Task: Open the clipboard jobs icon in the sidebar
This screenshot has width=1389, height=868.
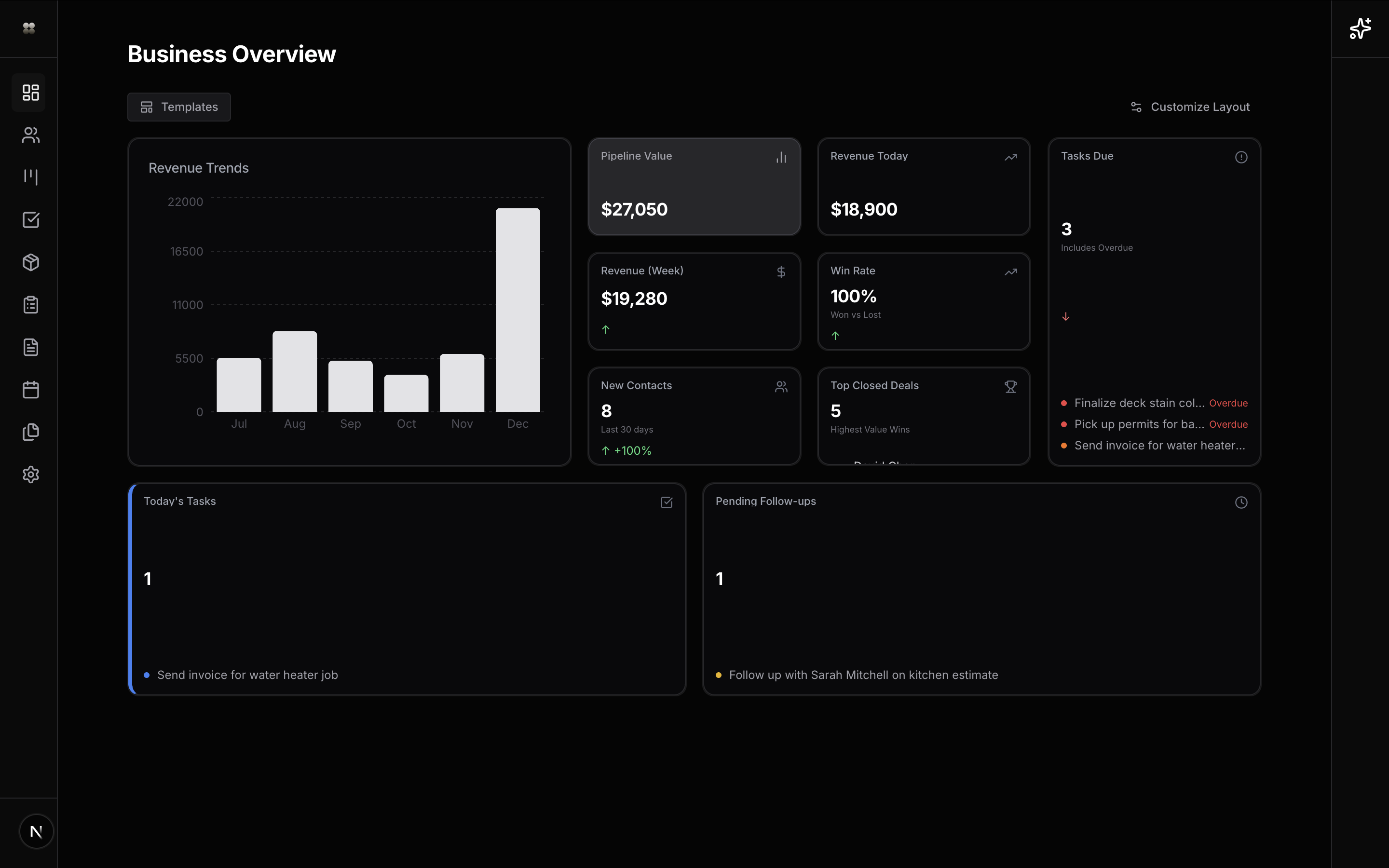Action: [x=30, y=304]
